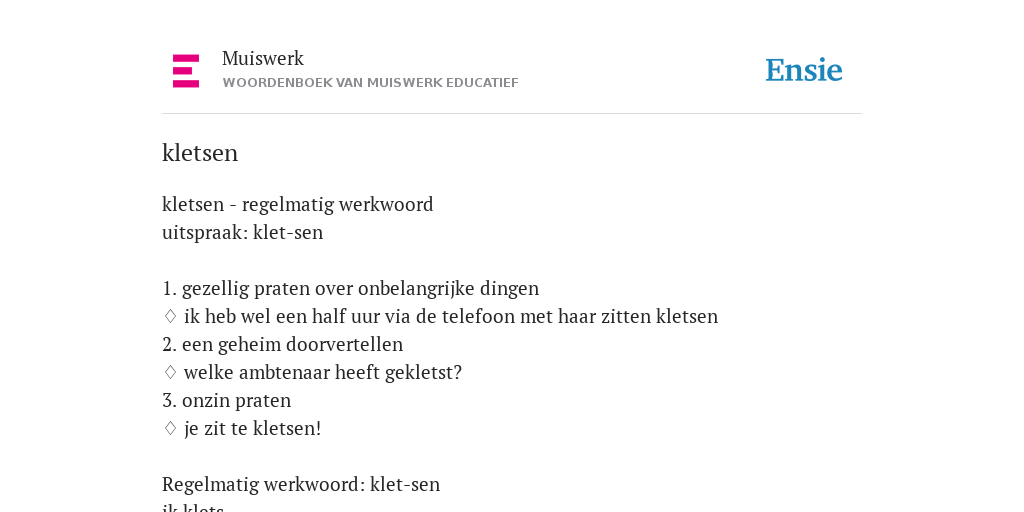Click the kletsen heading

pos(200,153)
